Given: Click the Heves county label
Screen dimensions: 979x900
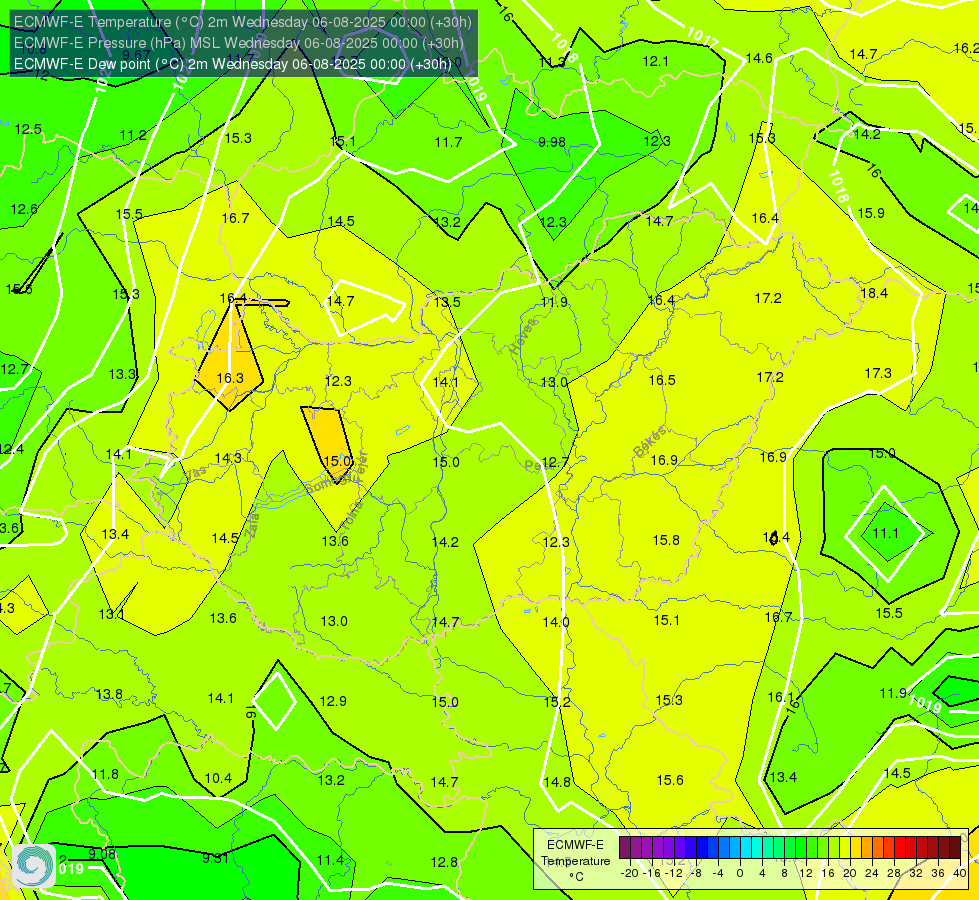Looking at the screenshot, I should [x=524, y=337].
